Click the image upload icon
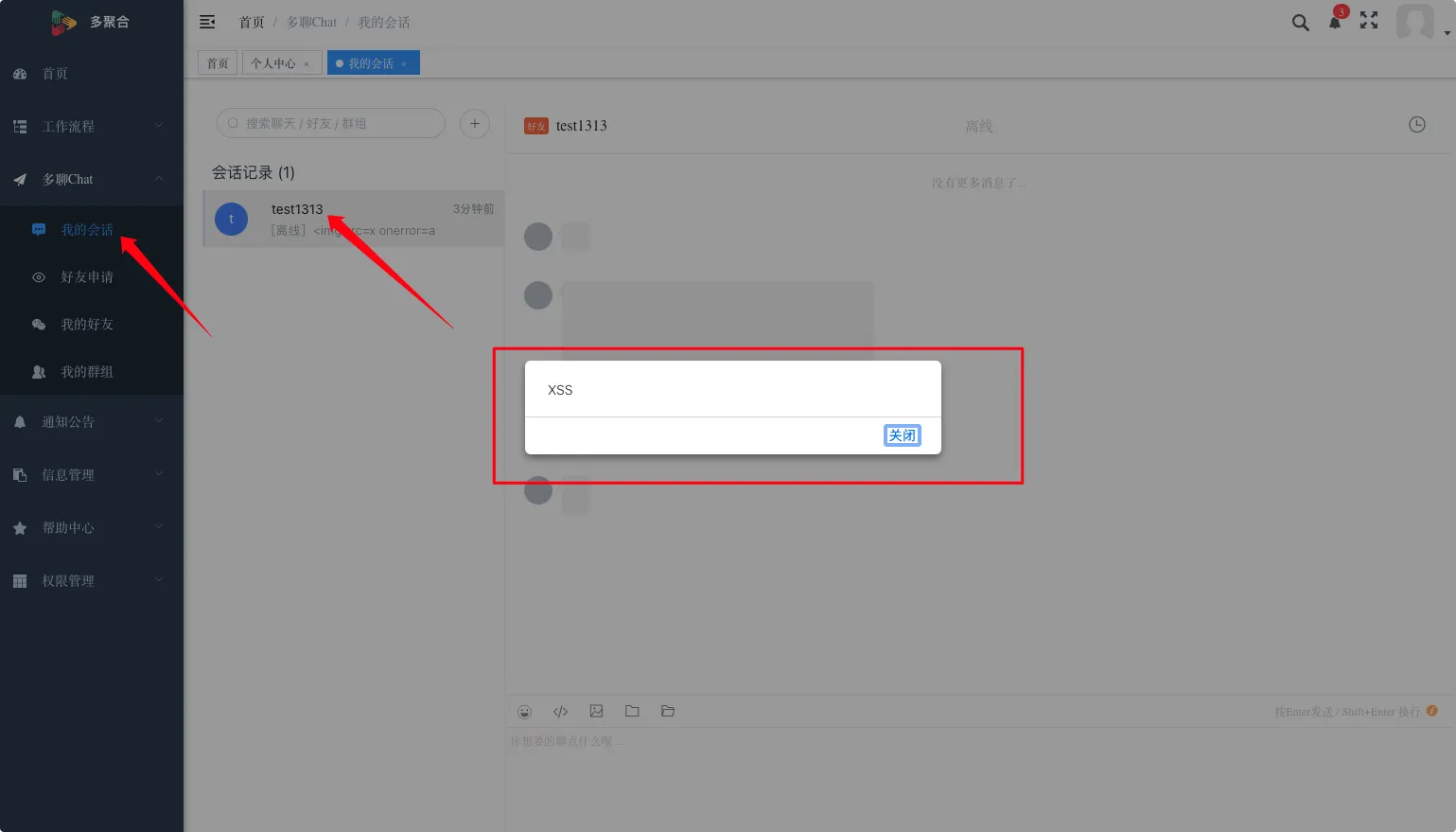Image resolution: width=1456 pixels, height=832 pixels. [x=596, y=711]
